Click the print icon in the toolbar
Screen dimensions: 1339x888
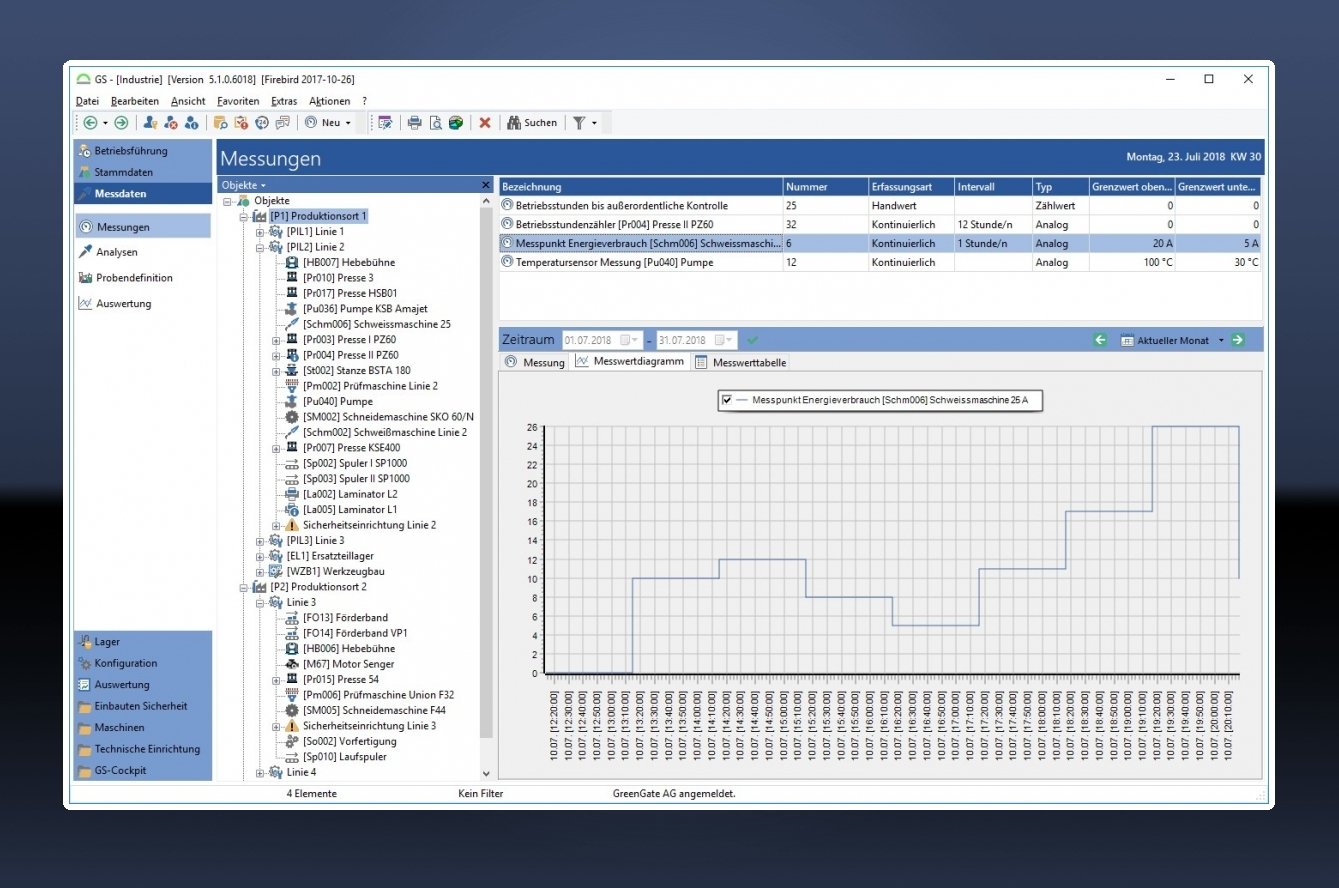tap(414, 123)
